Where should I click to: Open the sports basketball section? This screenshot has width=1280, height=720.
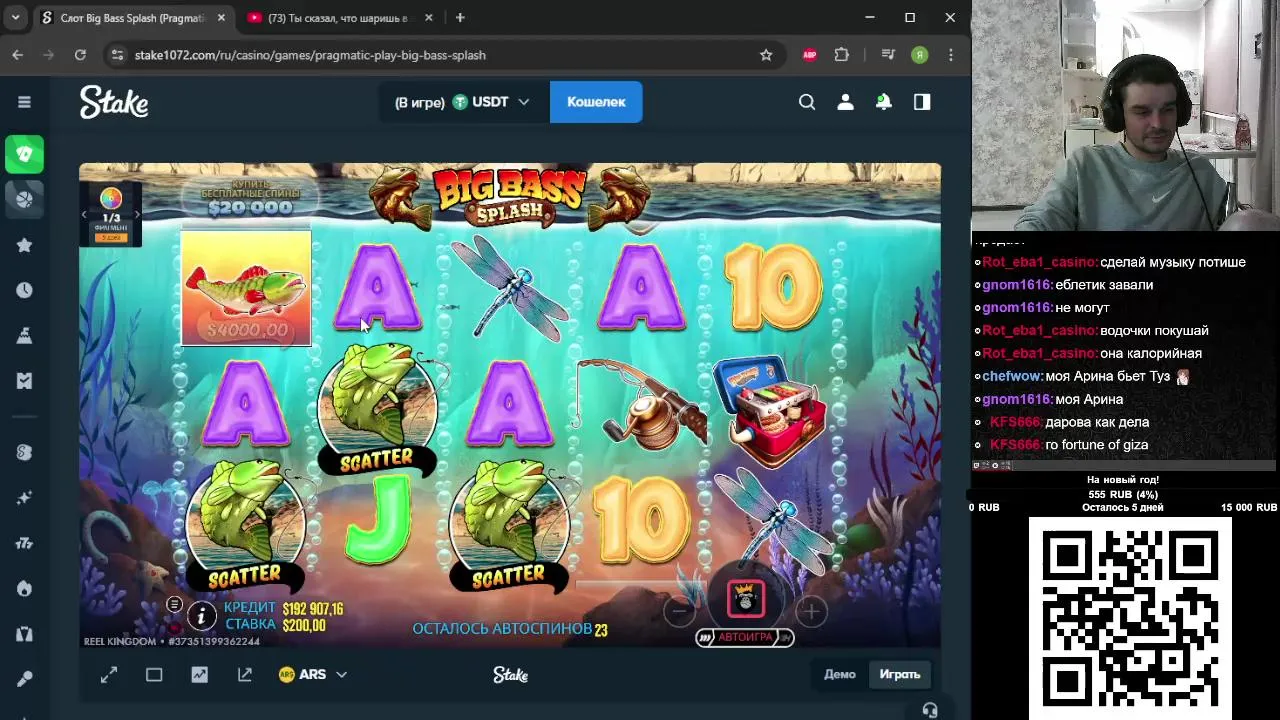pos(24,199)
